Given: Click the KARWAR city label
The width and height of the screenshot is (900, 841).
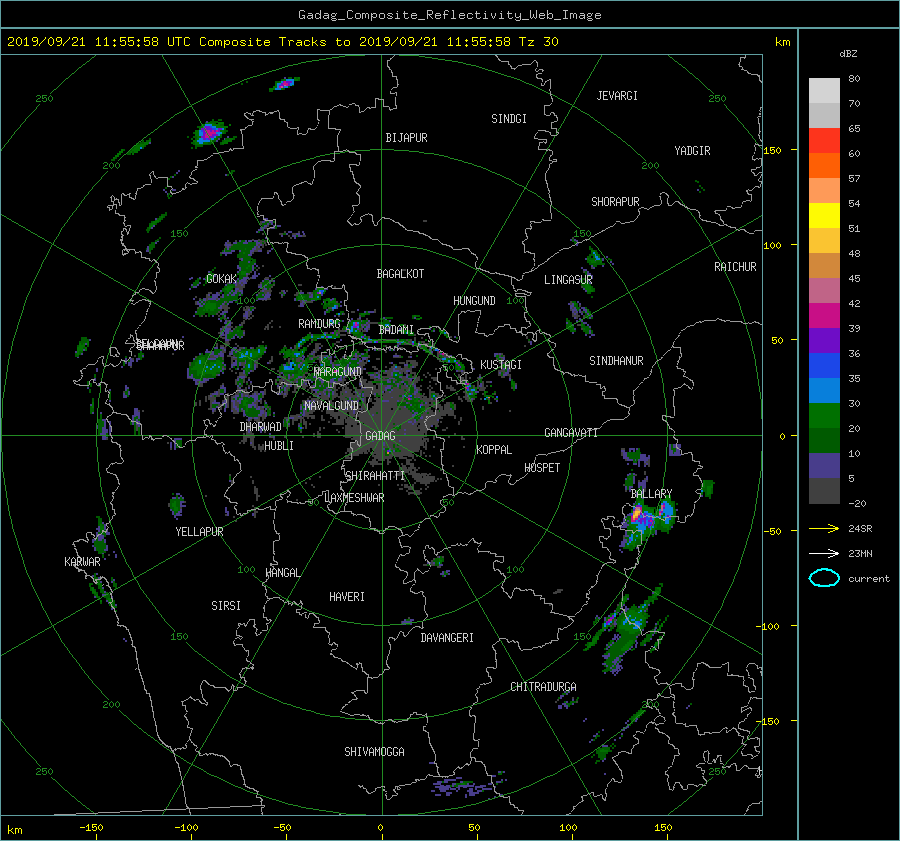Looking at the screenshot, I should tap(82, 562).
